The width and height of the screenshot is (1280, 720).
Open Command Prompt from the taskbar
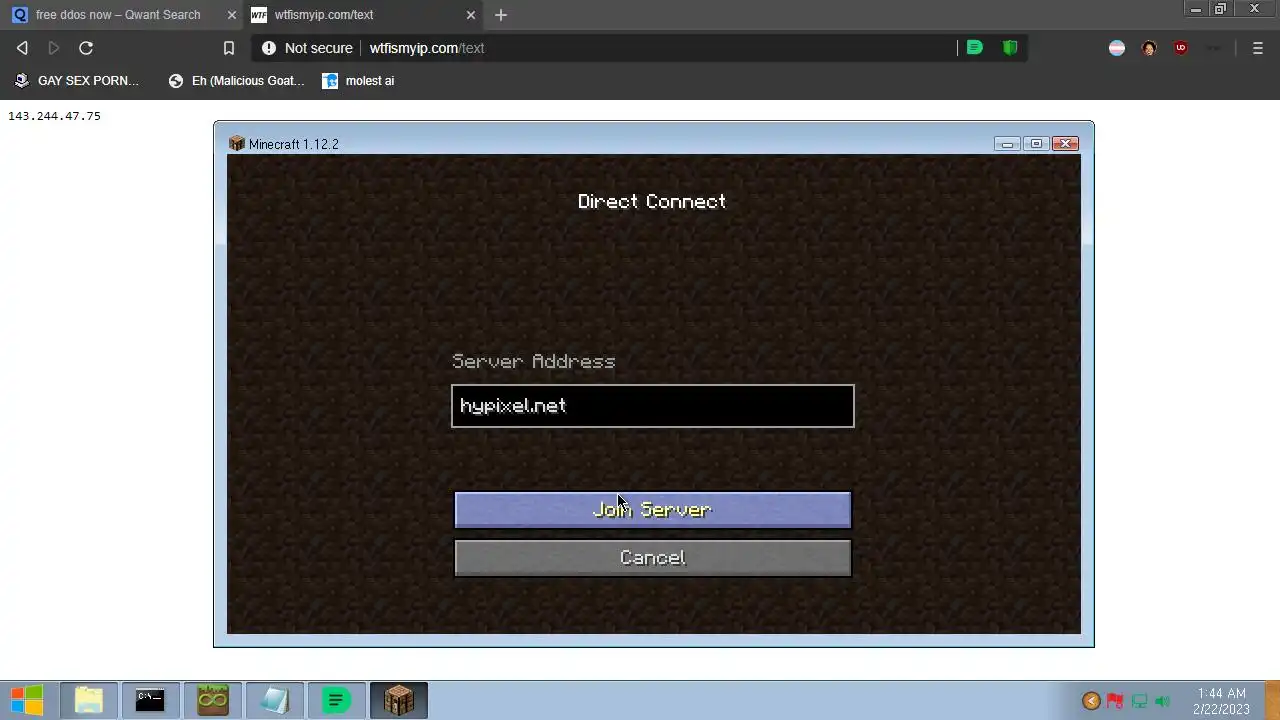[x=150, y=701]
